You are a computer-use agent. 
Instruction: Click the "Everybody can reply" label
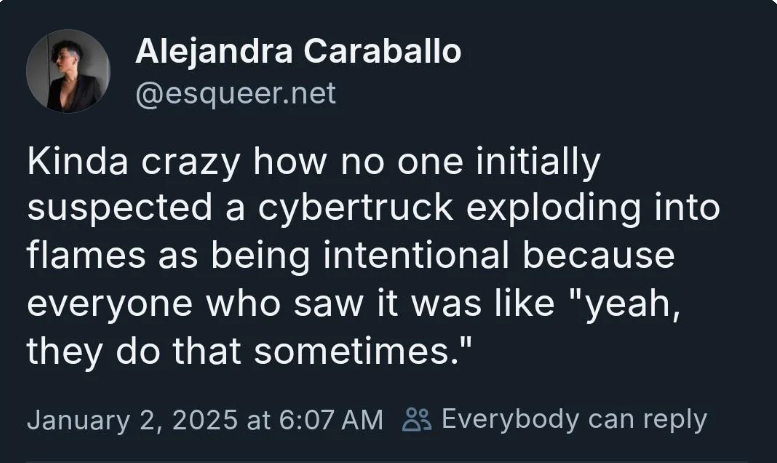click(573, 419)
